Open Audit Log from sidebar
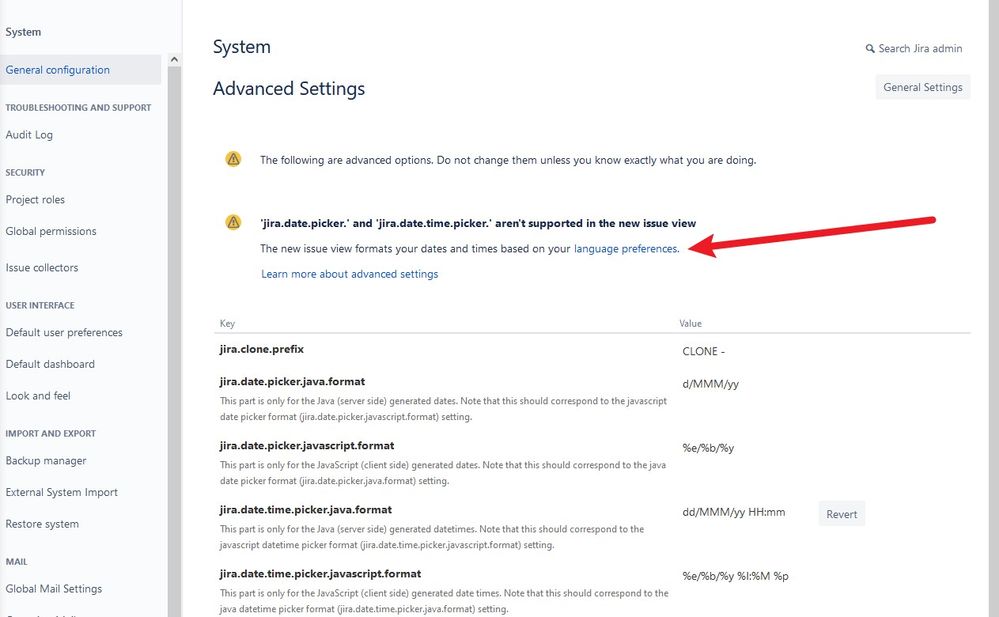Screen dimensions: 999x617 coord(29,134)
